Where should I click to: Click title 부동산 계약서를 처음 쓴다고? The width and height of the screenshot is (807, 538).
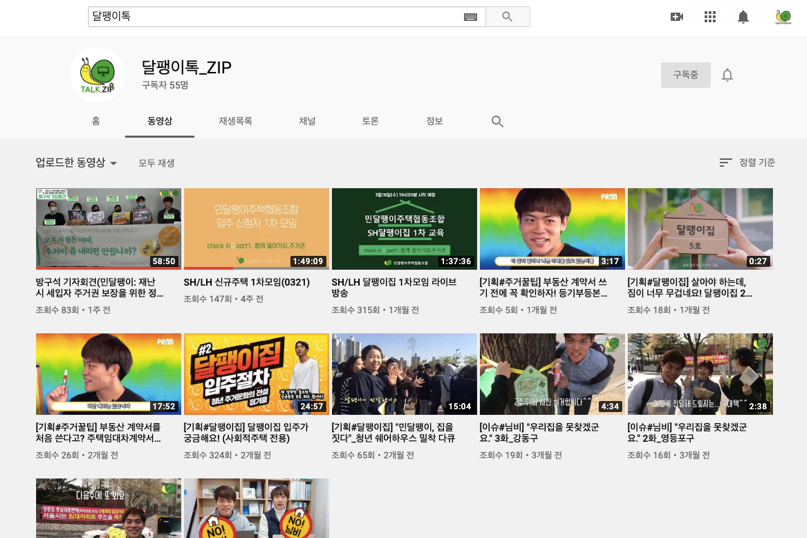[98, 433]
